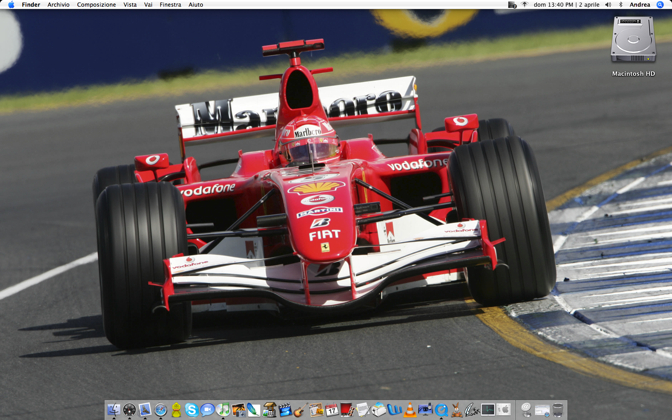Image resolution: width=672 pixels, height=420 pixels.
Task: Click the Bluetooth status icon
Action: click(x=620, y=4)
